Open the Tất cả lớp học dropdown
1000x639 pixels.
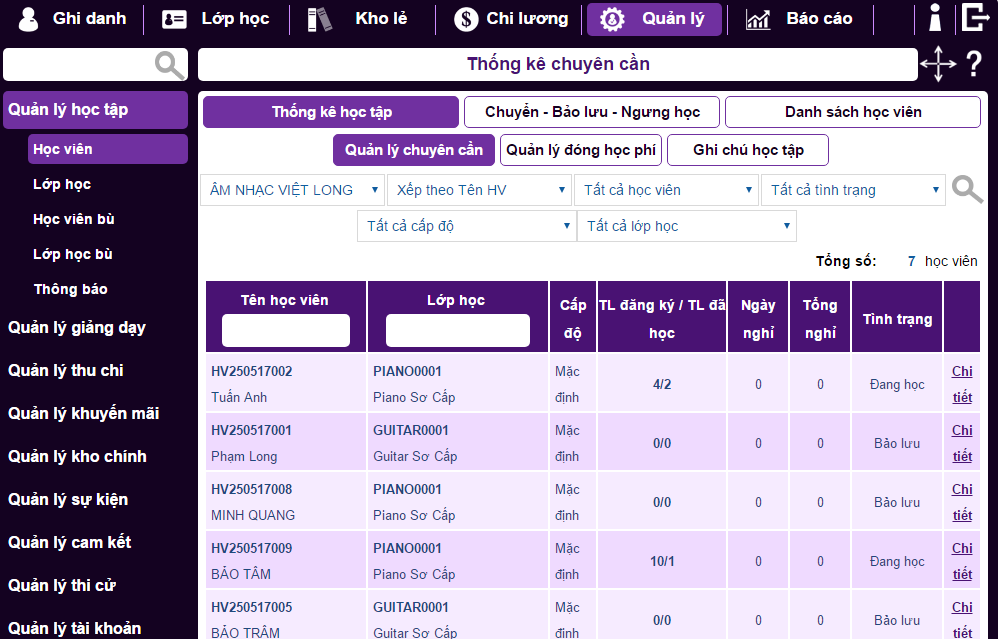pos(686,226)
